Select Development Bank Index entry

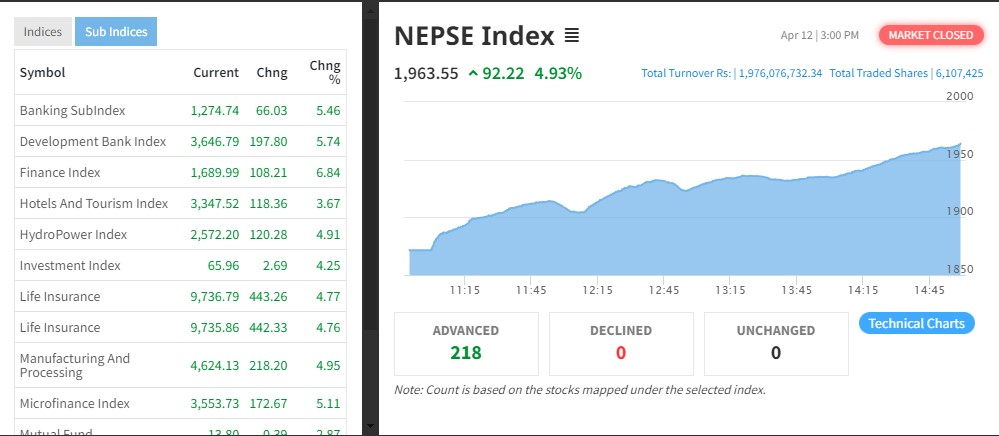[x=92, y=141]
